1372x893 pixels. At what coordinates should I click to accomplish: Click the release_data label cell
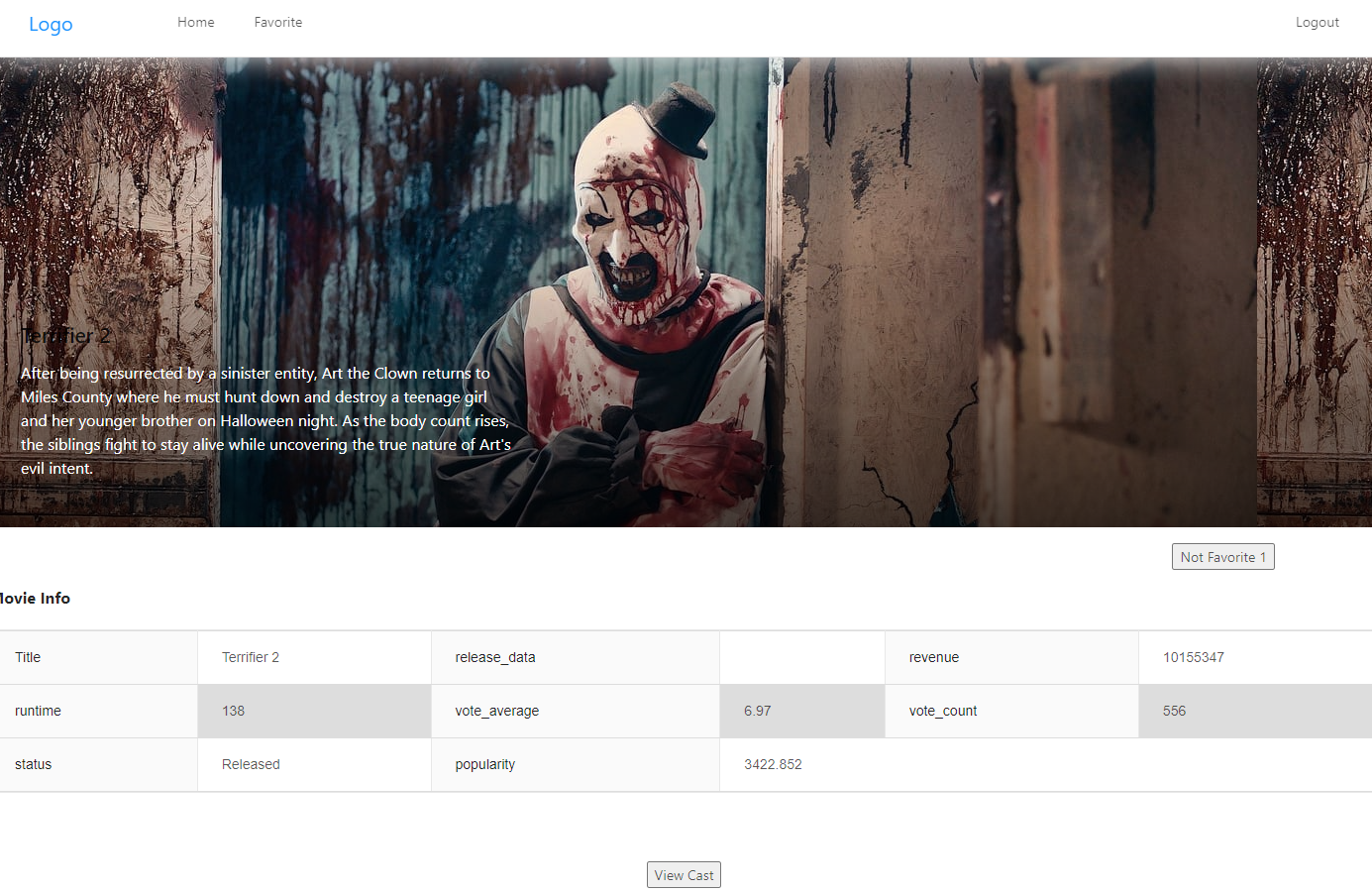576,657
